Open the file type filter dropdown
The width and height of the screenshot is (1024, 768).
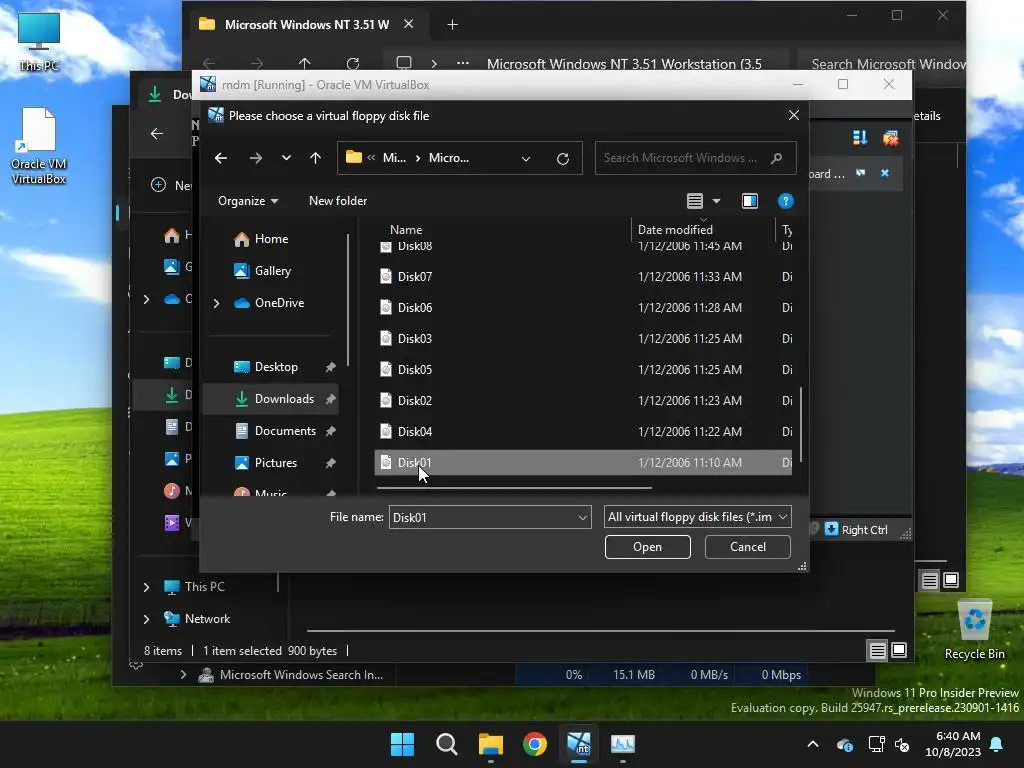coord(697,517)
